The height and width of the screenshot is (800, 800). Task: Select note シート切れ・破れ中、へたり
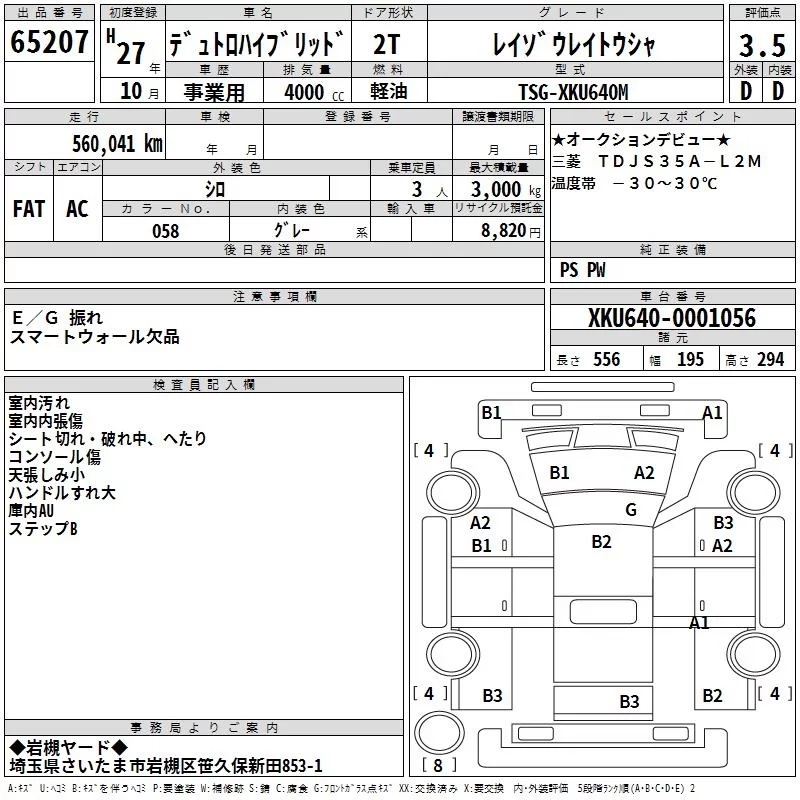point(107,439)
